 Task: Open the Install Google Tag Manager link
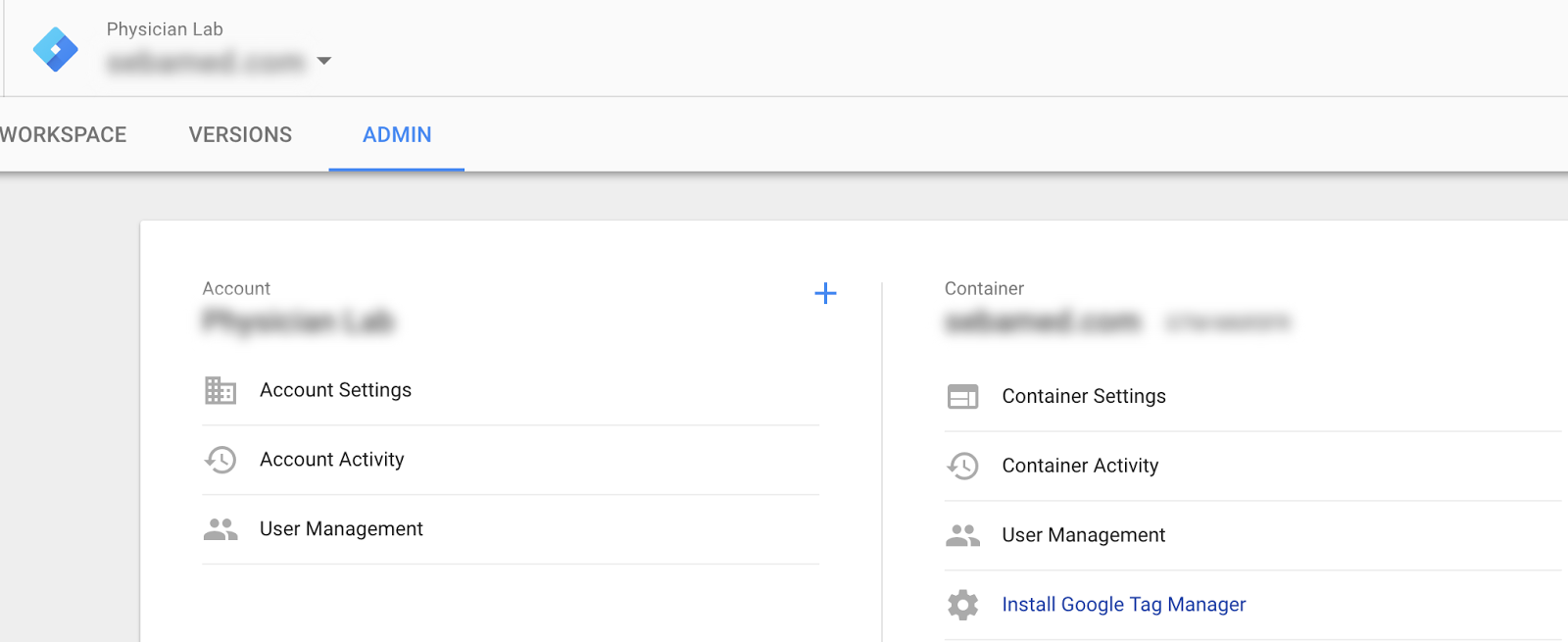1123,605
